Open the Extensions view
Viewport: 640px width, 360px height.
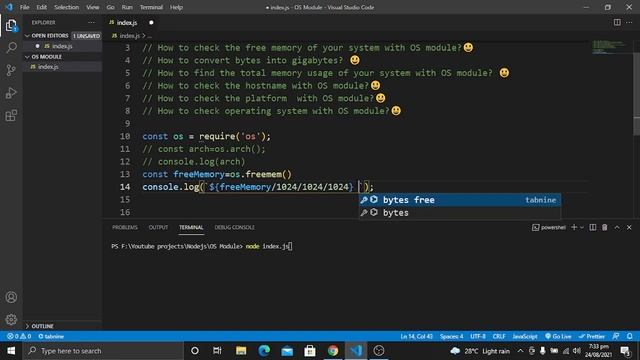point(11,116)
